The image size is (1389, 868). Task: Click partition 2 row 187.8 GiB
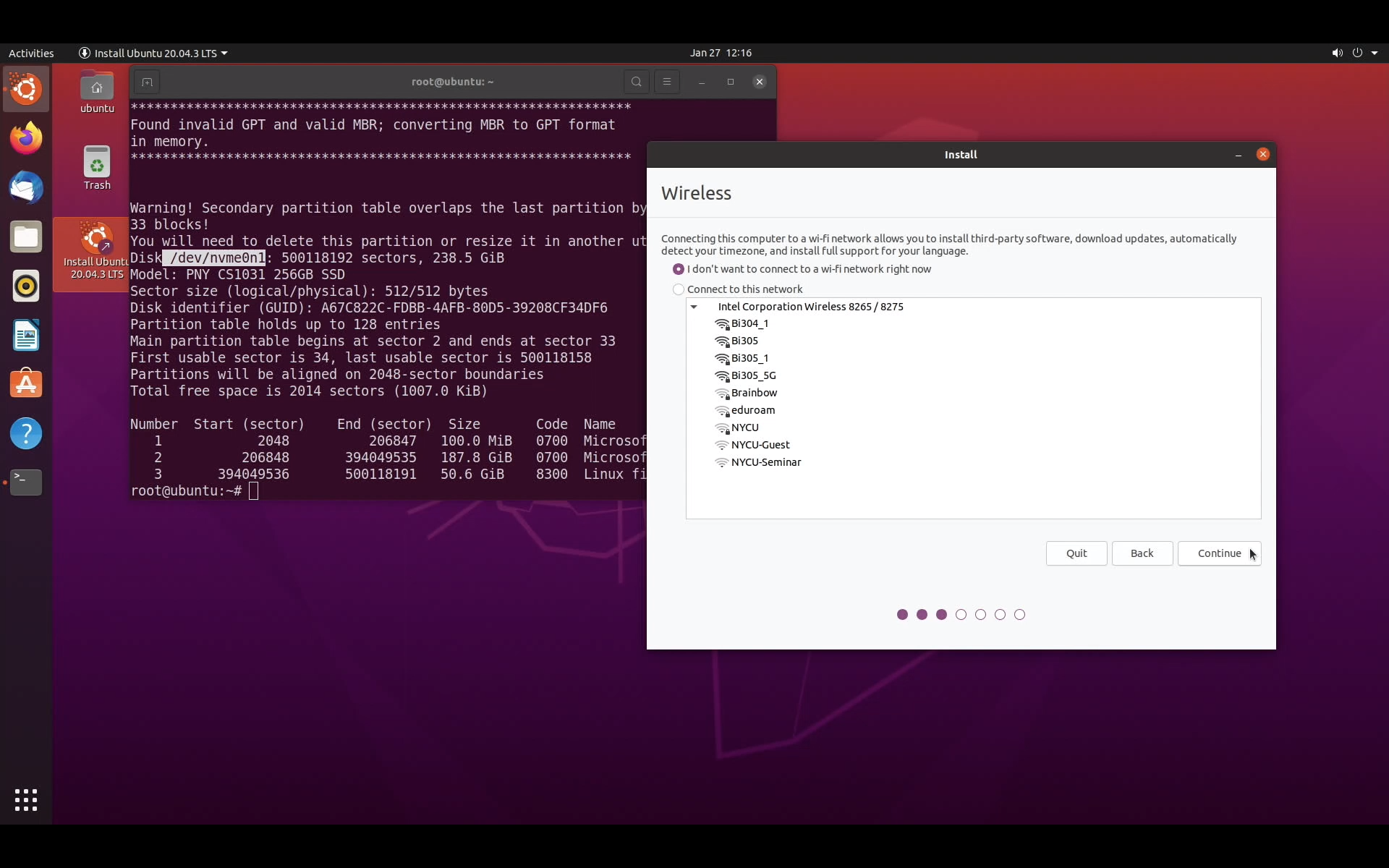point(388,458)
